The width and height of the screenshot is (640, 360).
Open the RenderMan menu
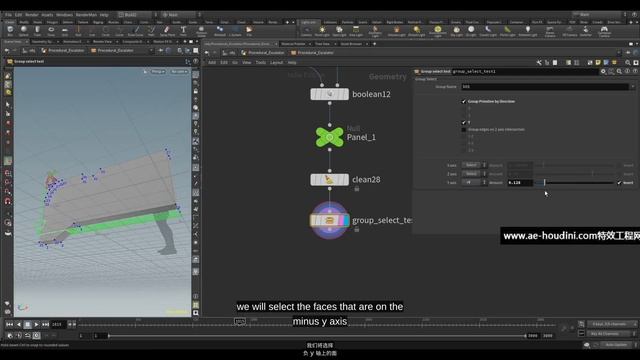click(86, 15)
